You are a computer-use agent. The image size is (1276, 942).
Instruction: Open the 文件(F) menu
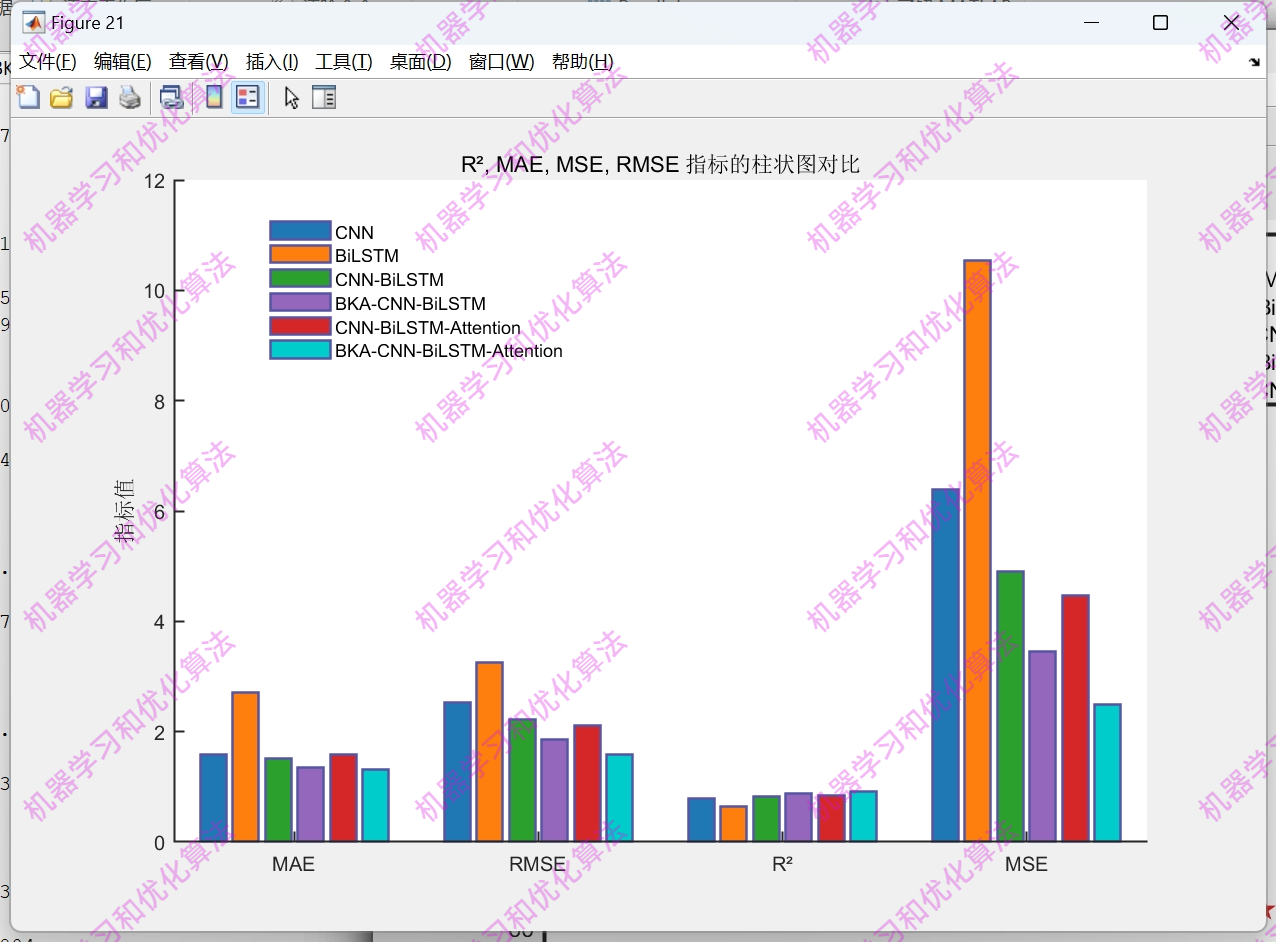pos(48,62)
